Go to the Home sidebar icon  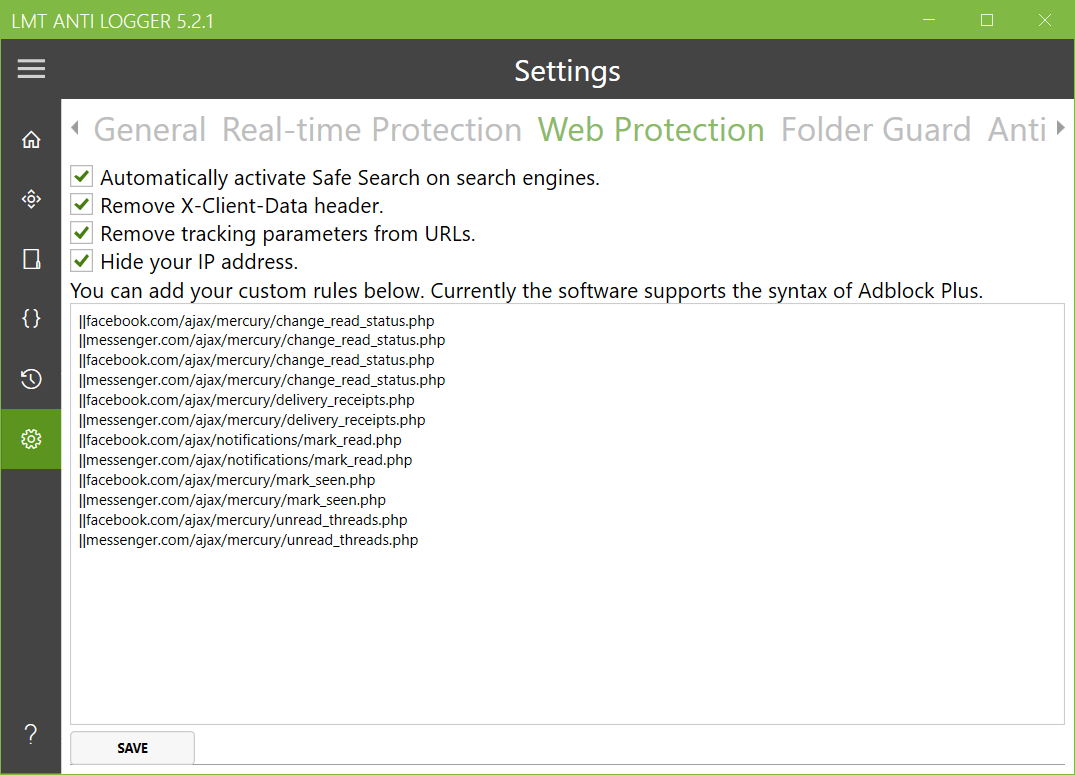pyautogui.click(x=31, y=140)
